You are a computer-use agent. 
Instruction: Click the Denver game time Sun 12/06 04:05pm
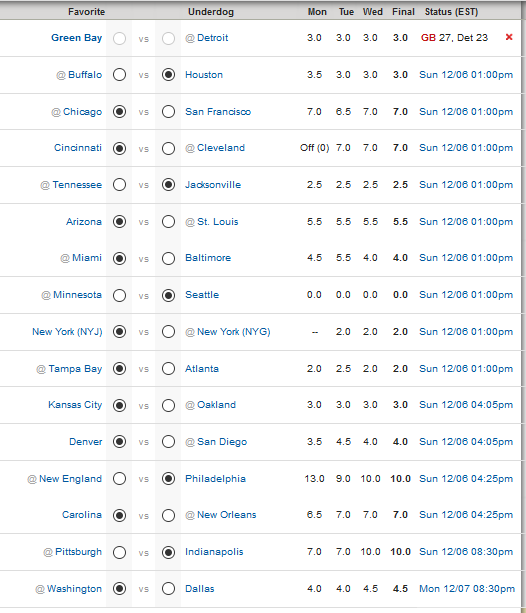pyautogui.click(x=466, y=442)
